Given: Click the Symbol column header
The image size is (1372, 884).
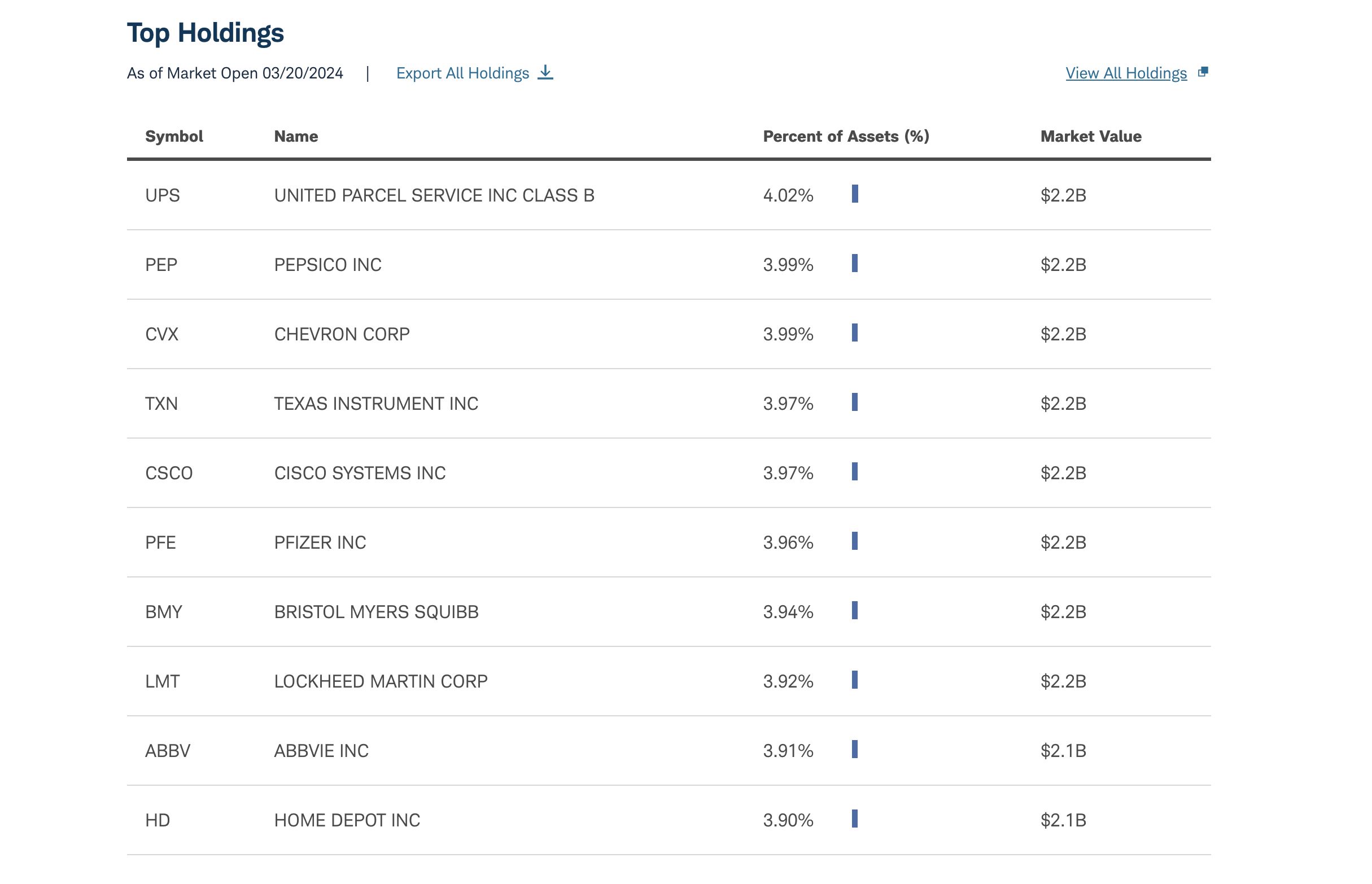Looking at the screenshot, I should click(x=174, y=136).
